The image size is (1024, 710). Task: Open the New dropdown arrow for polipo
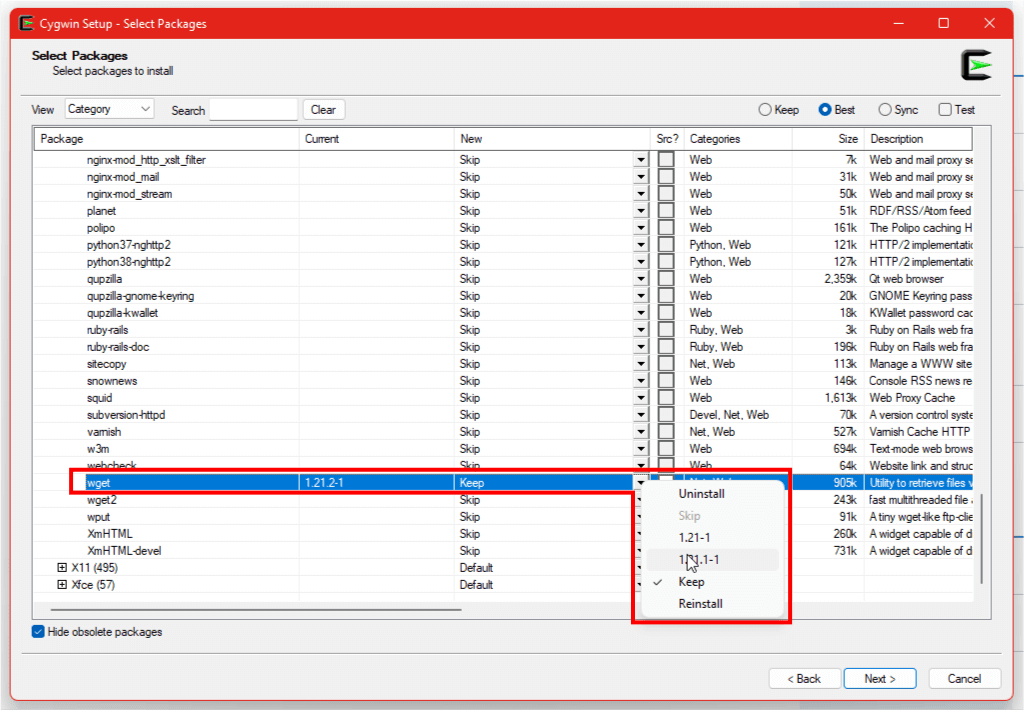(x=641, y=228)
